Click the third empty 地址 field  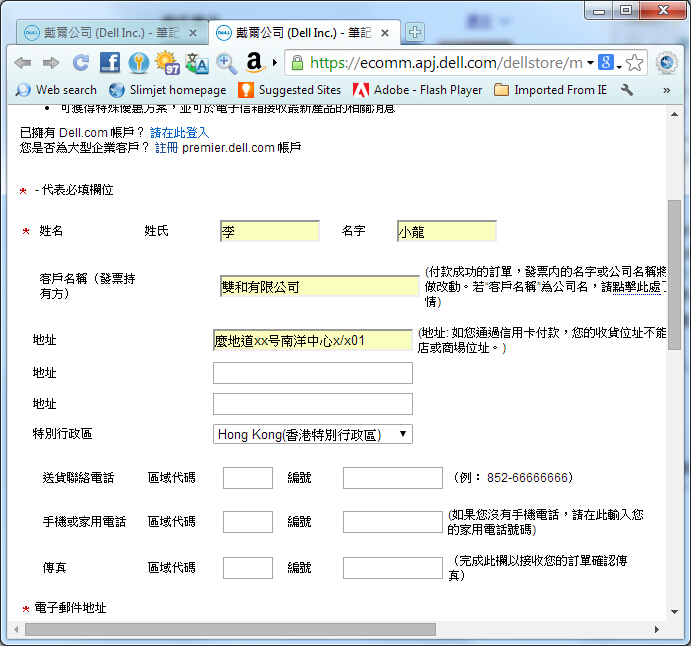[313, 404]
